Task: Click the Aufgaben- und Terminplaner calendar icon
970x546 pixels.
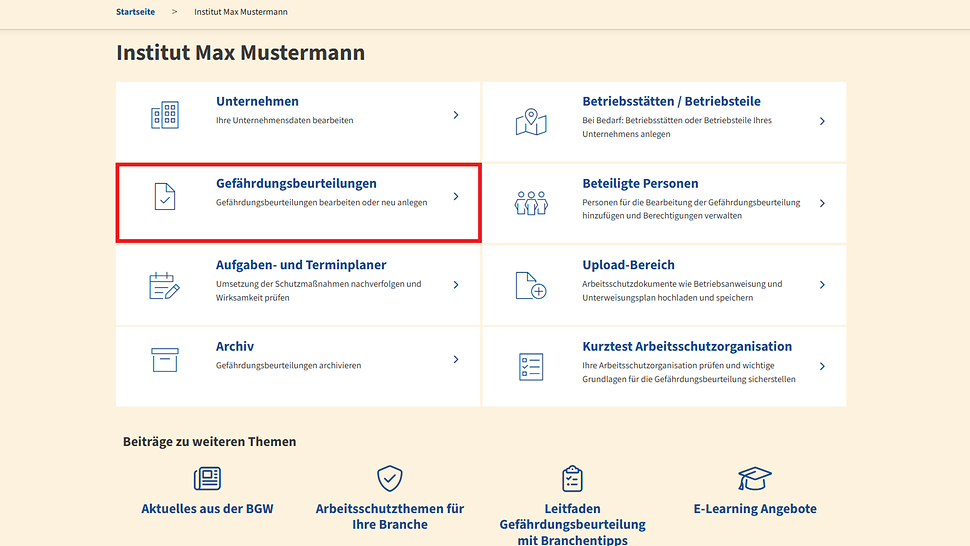Action: click(164, 286)
